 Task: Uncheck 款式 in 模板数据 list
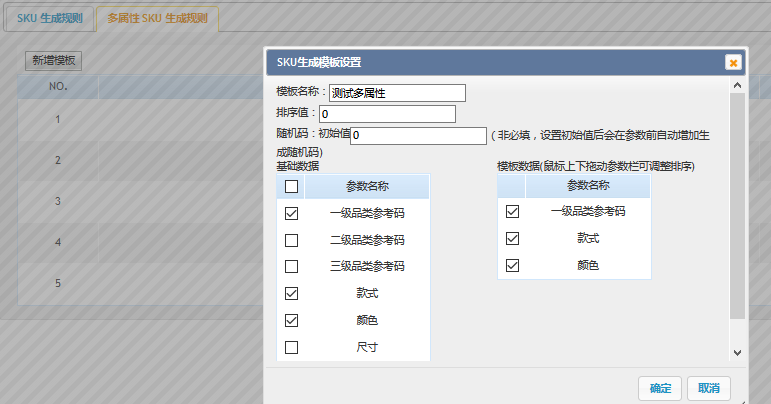(x=512, y=238)
